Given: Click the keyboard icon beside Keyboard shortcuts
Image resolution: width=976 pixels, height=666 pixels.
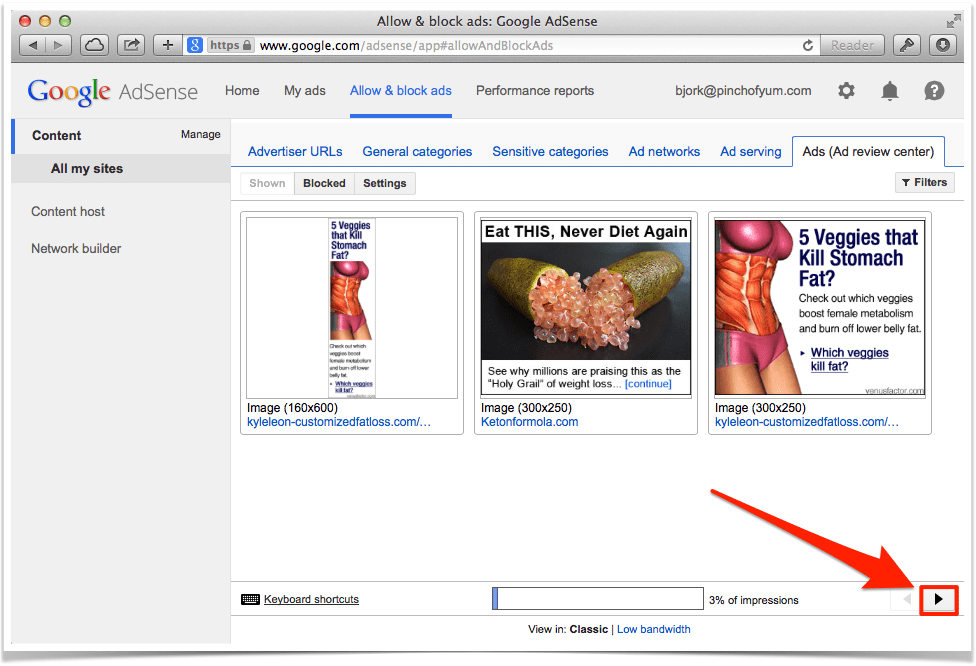Looking at the screenshot, I should (x=250, y=598).
